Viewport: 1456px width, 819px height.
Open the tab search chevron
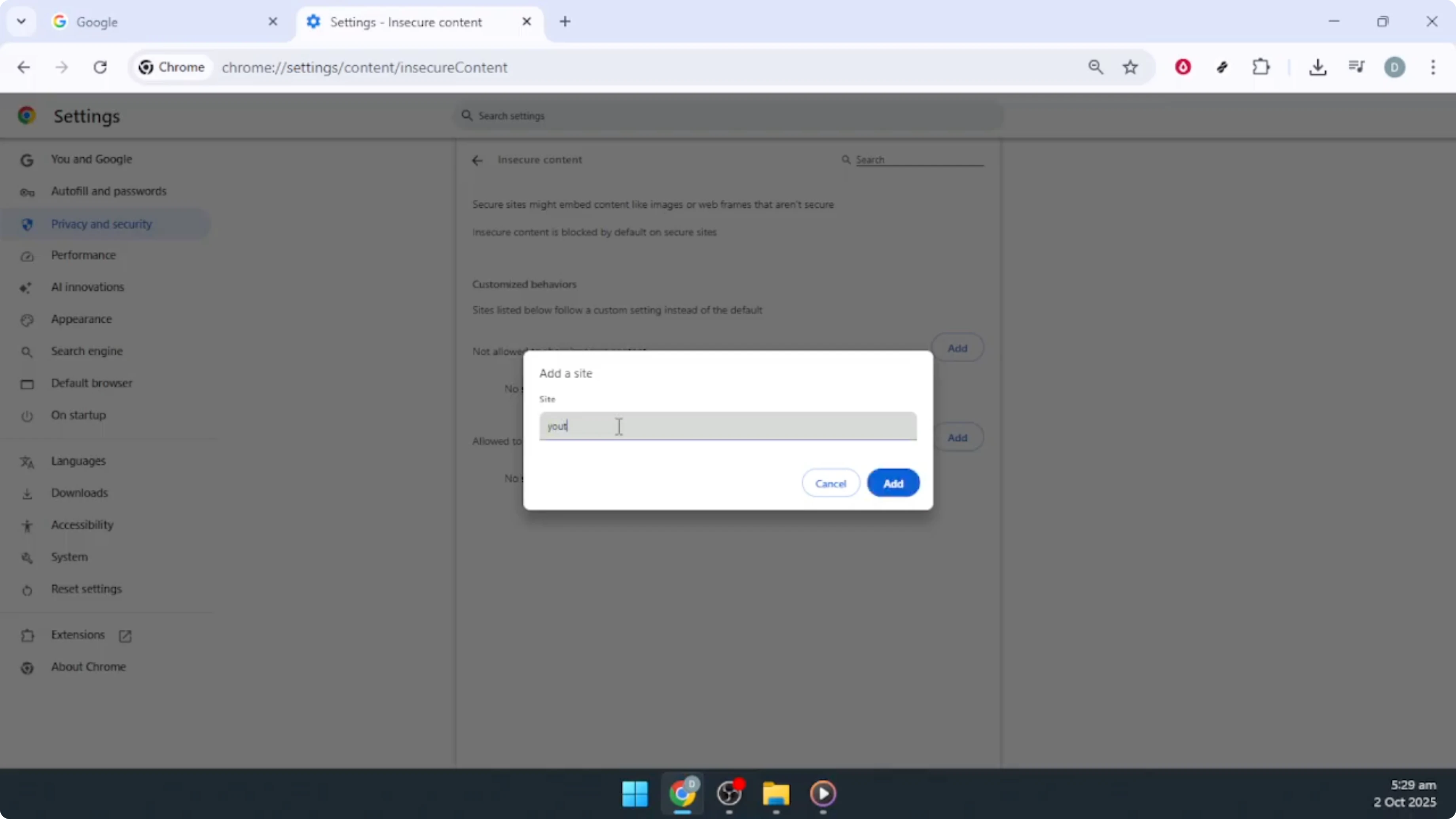(x=21, y=21)
